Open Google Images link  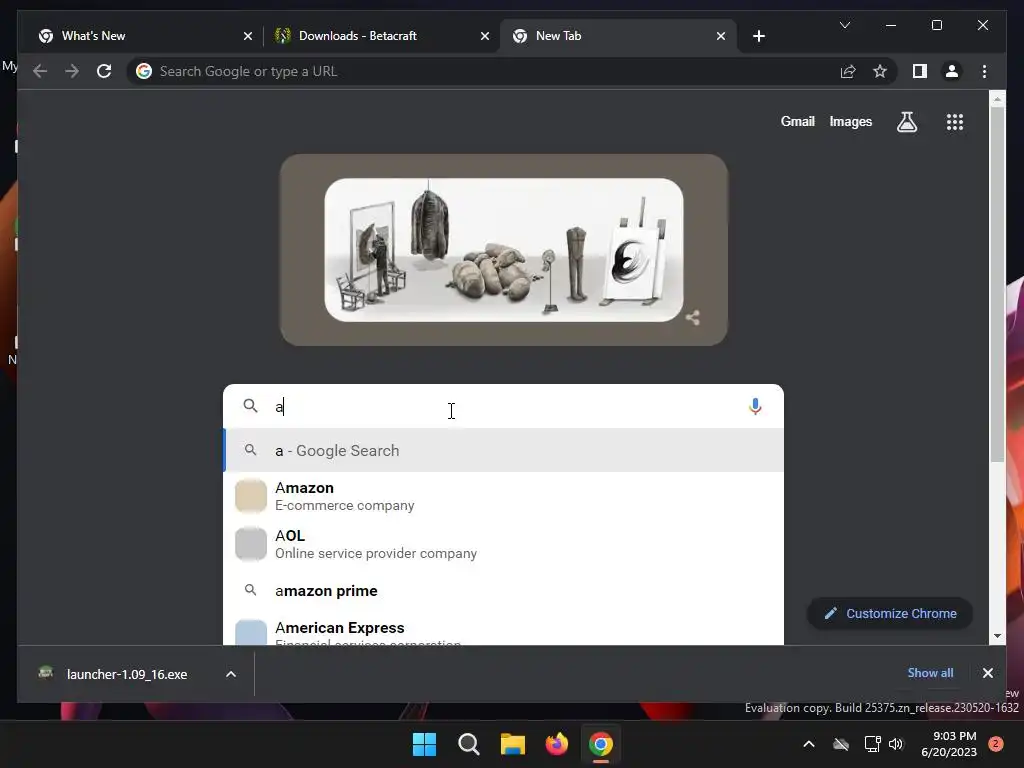[x=850, y=121]
